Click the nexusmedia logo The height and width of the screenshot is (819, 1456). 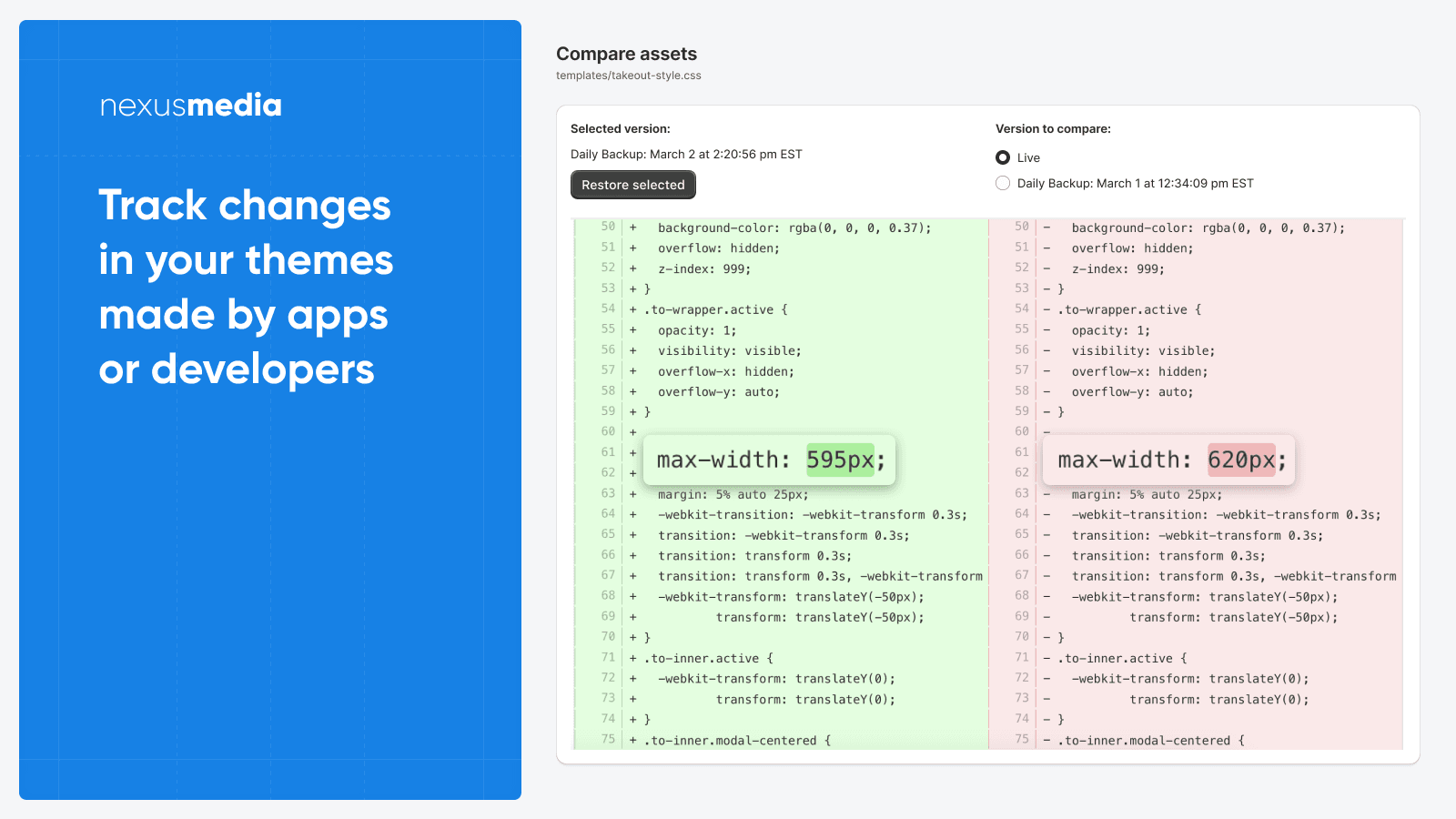[x=191, y=106]
